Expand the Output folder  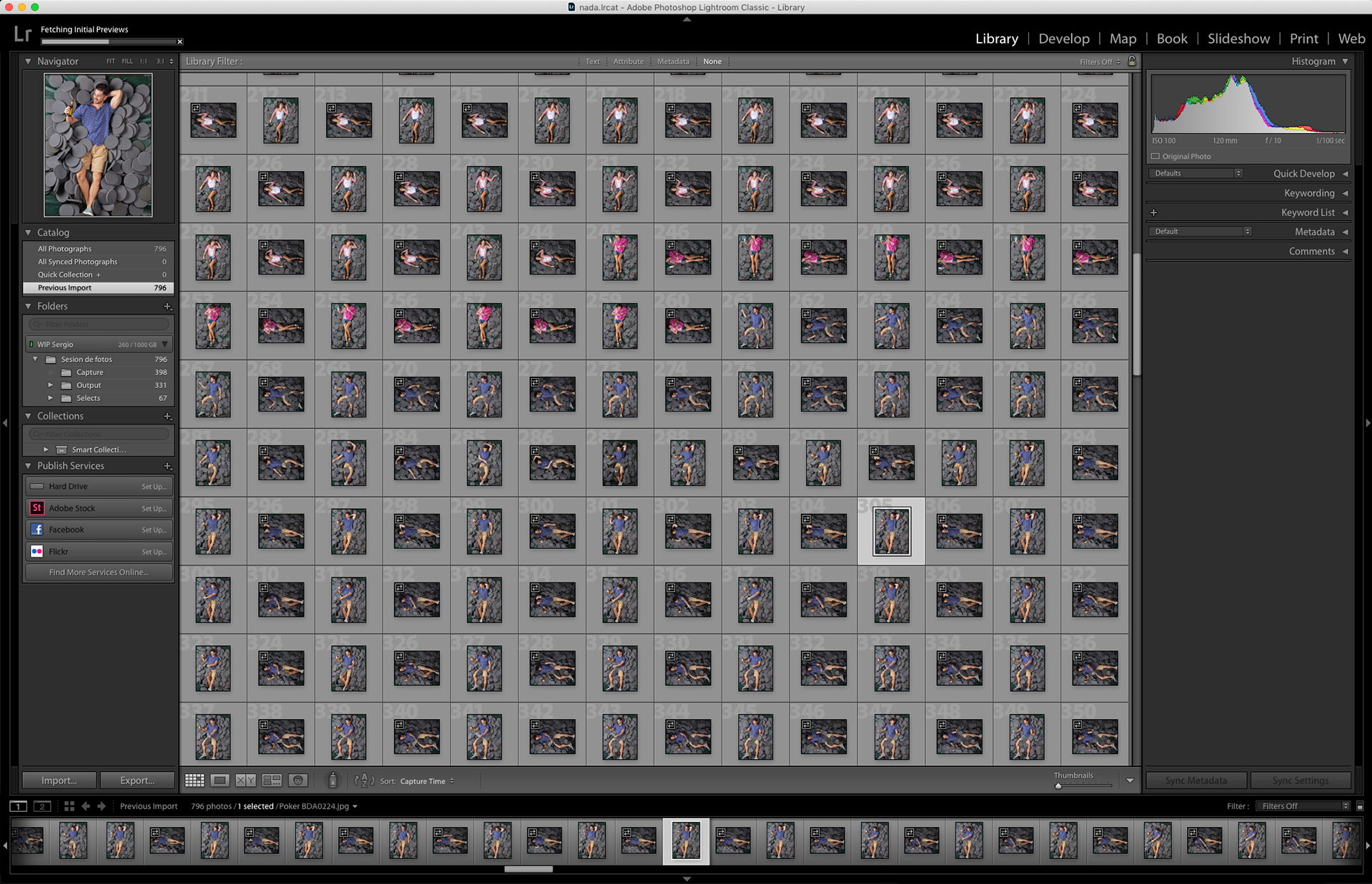tap(51, 385)
